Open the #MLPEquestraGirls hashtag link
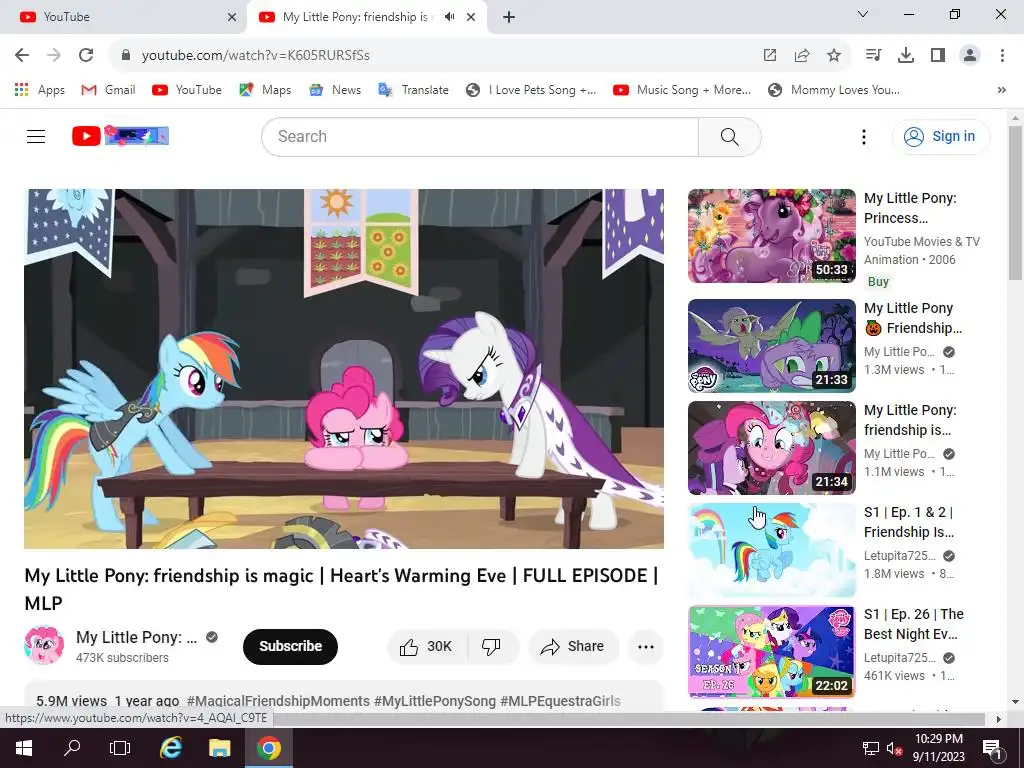The height and width of the screenshot is (768, 1024). pos(560,701)
